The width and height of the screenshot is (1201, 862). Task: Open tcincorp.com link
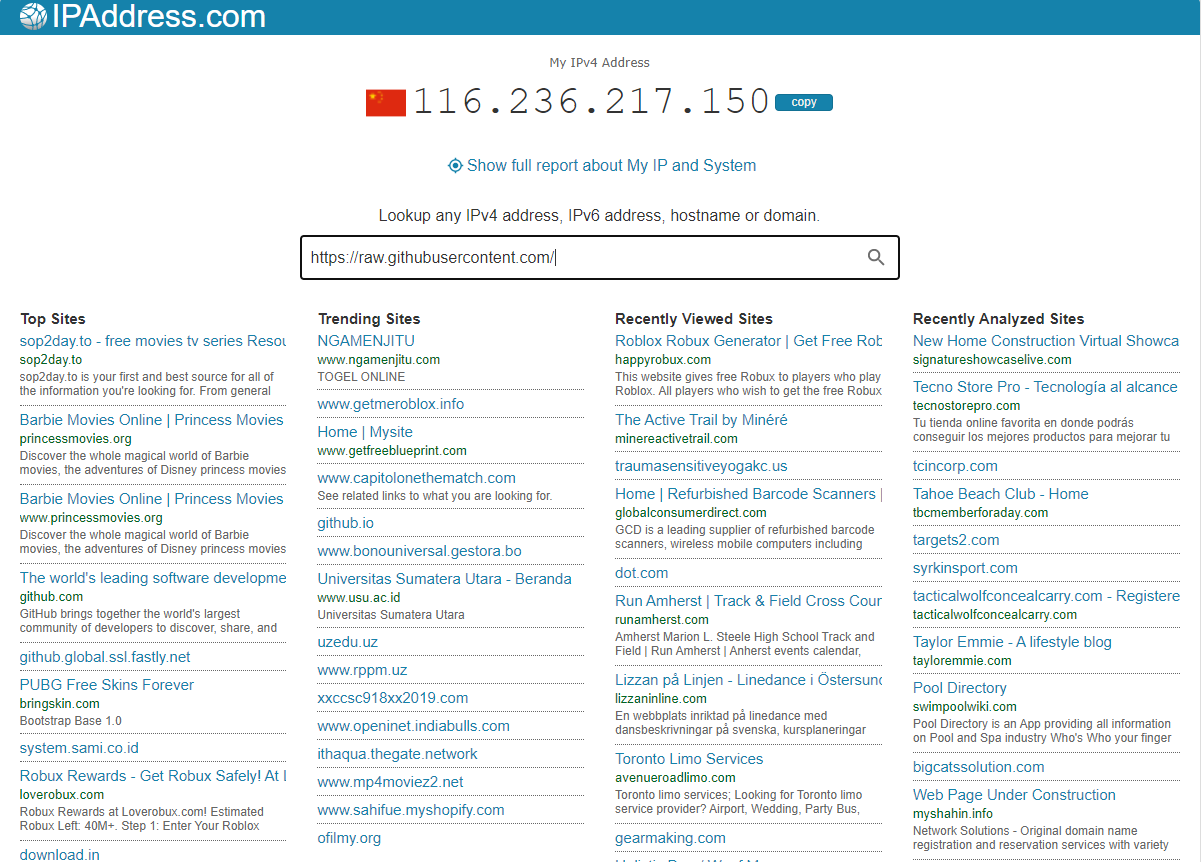pyautogui.click(x=955, y=466)
